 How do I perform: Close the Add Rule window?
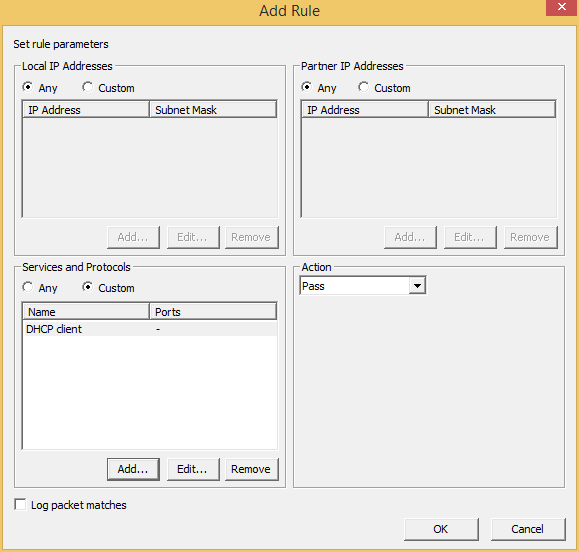[562, 7]
